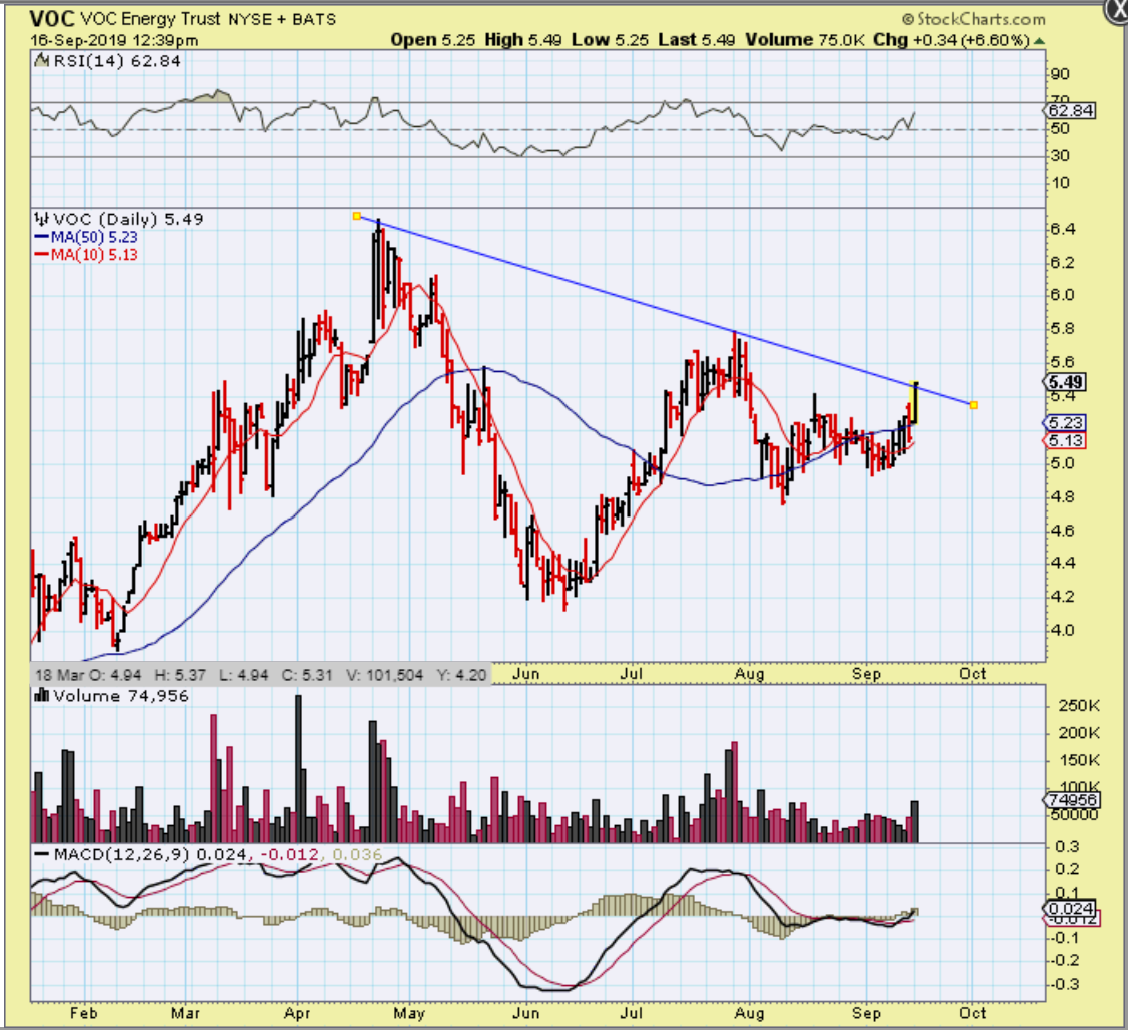Click the VOC (Daily) 5.49 panel label
The image size is (1128, 1030).
[128, 219]
